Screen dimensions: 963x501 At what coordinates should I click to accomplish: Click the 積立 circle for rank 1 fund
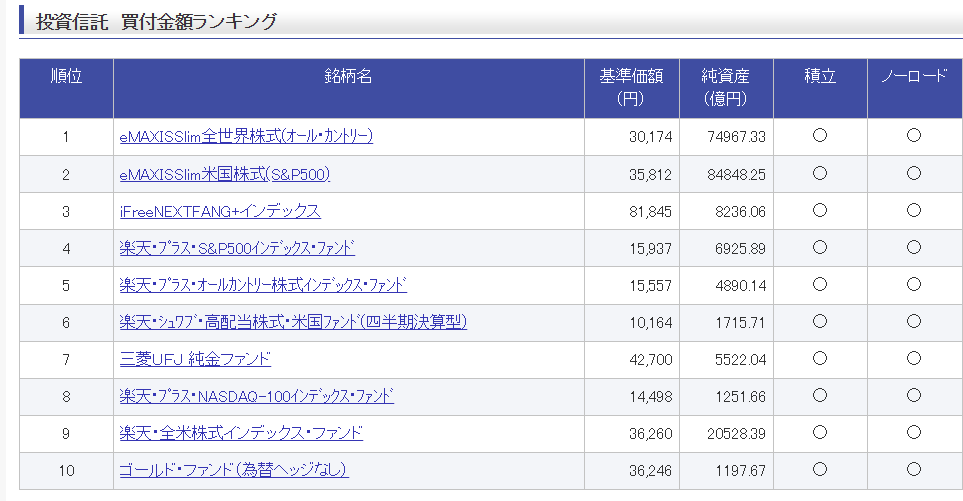820,136
